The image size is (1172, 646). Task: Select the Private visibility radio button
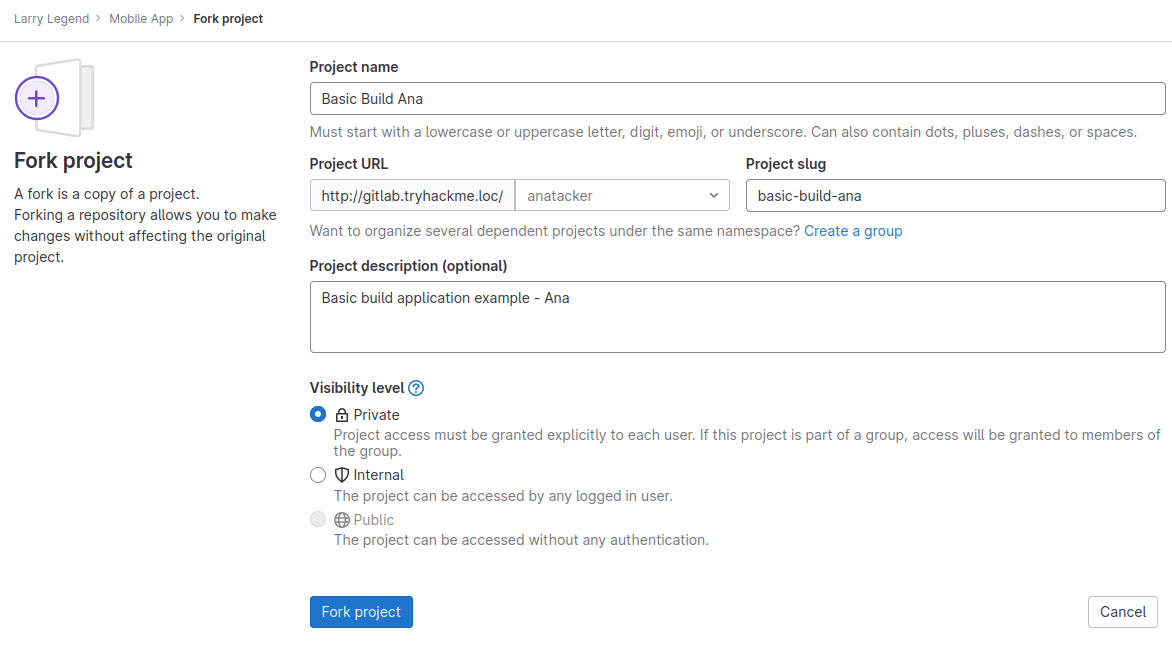tap(317, 414)
